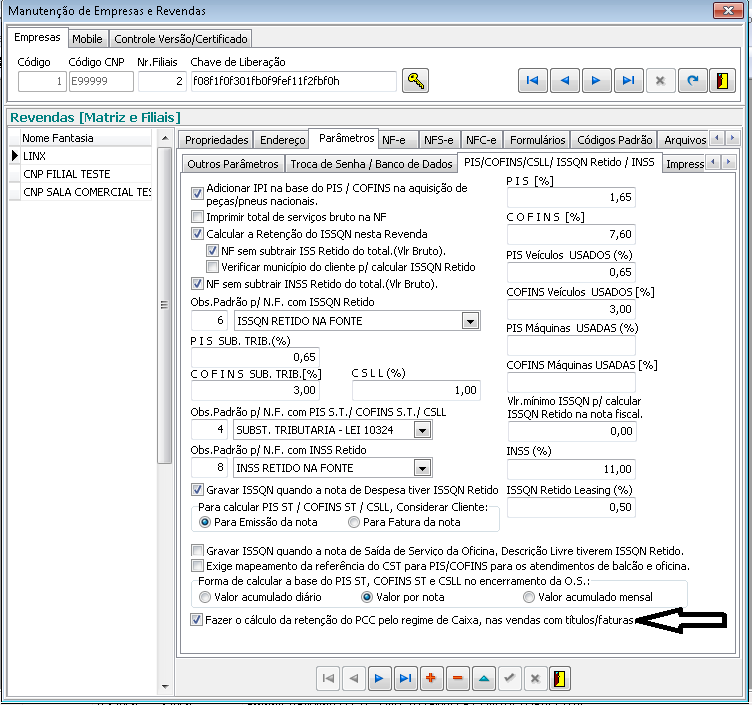The width and height of the screenshot is (752, 705).
Task: Open the 'ISSQN RETIDO NA FONTE' dropdown
Action: 470,321
